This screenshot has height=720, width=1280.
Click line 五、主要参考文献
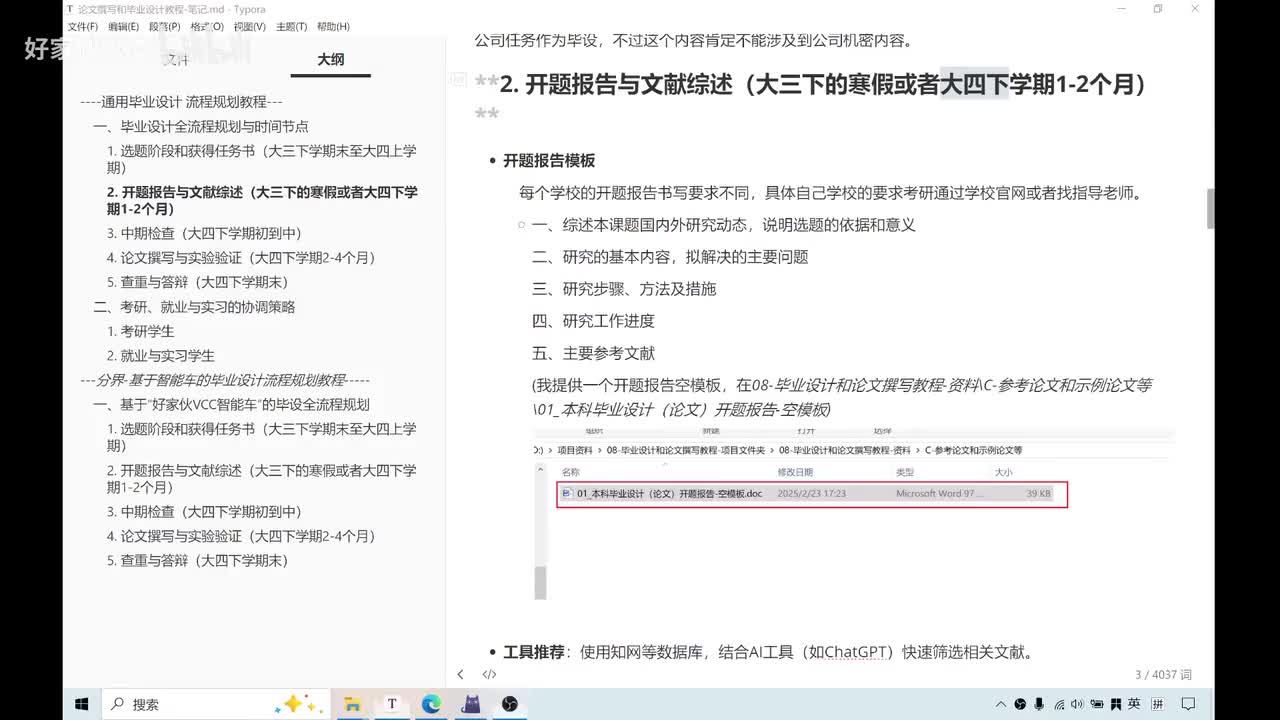tap(593, 353)
